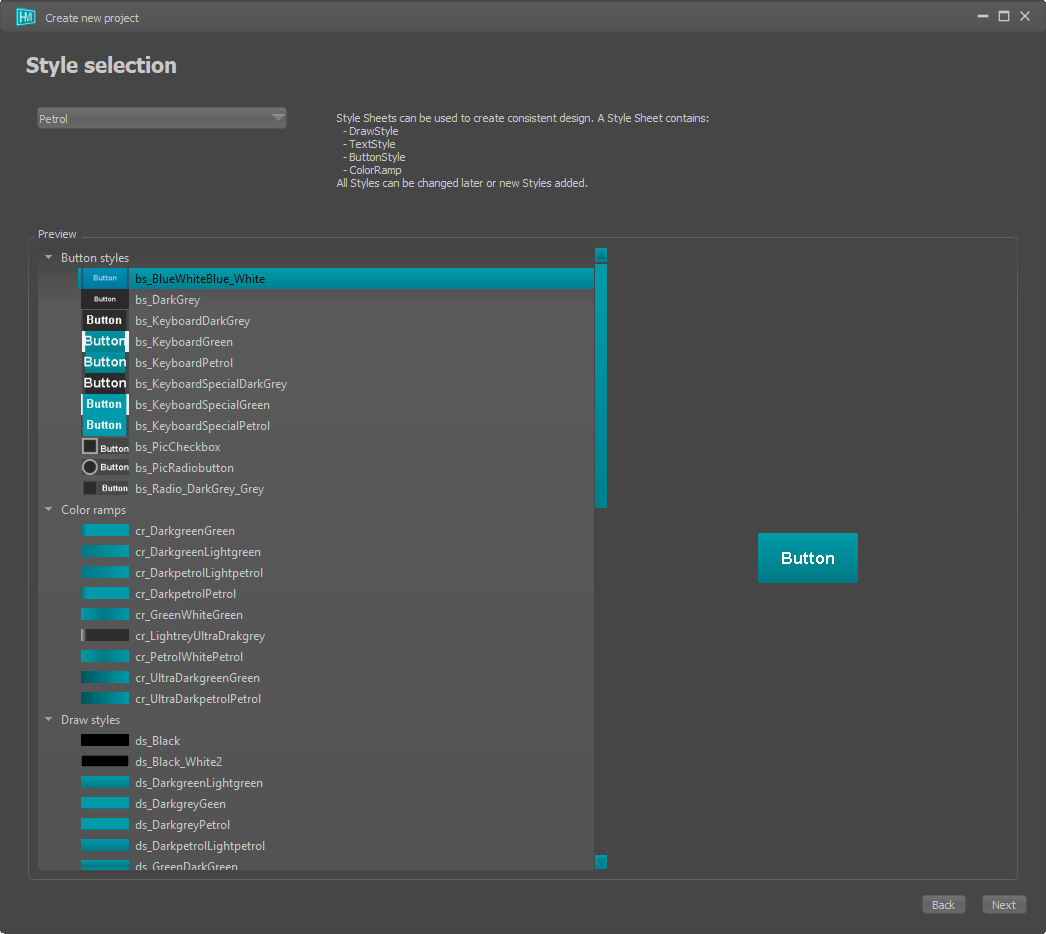Click the bs_KeyboardSpecialPetrol button thumbnail
The image size is (1046, 934).
(104, 426)
